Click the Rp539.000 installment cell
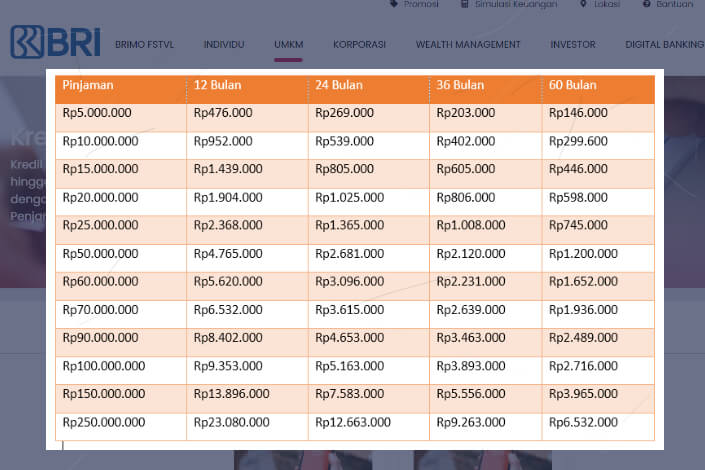This screenshot has width=705, height=470. [x=369, y=145]
